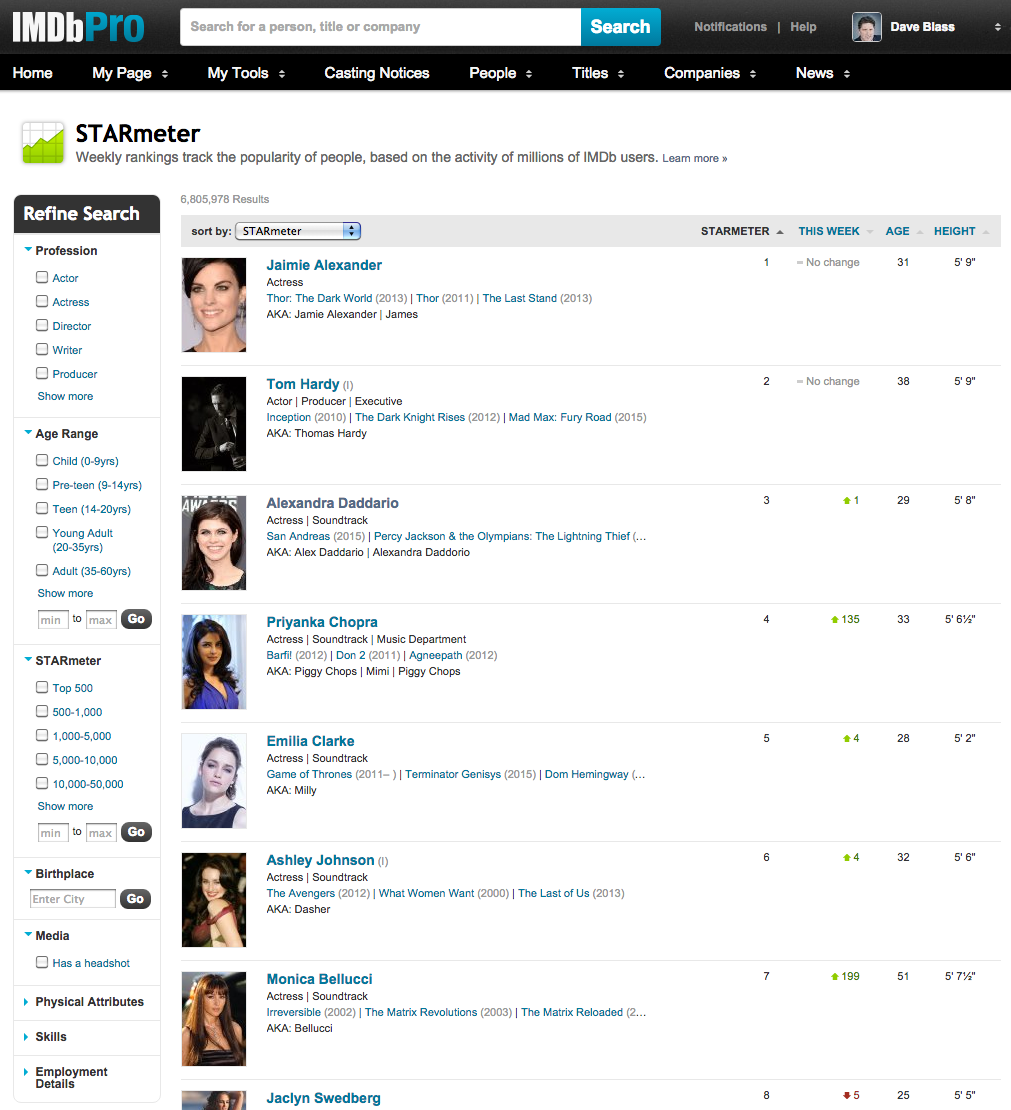The height and width of the screenshot is (1110, 1011).
Task: Open the sort by STARmeter dropdown
Action: tap(298, 231)
